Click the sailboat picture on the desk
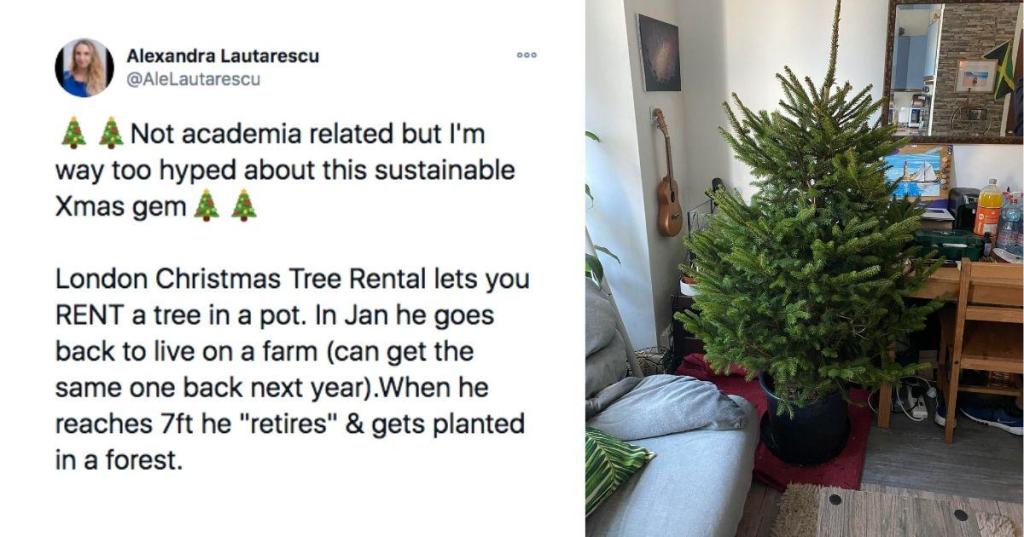The height and width of the screenshot is (537, 1024). click(x=917, y=174)
